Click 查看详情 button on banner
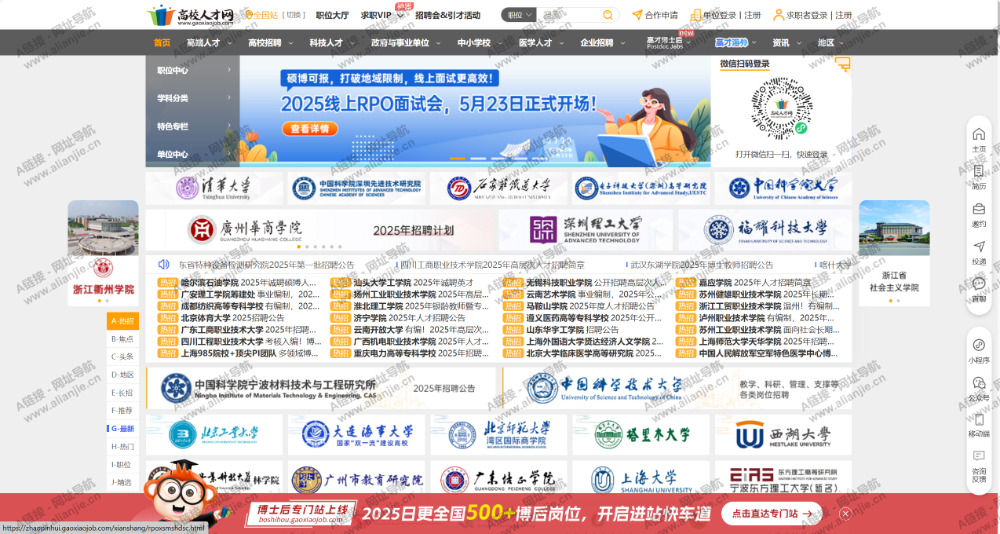The height and width of the screenshot is (534, 1000). [309, 129]
